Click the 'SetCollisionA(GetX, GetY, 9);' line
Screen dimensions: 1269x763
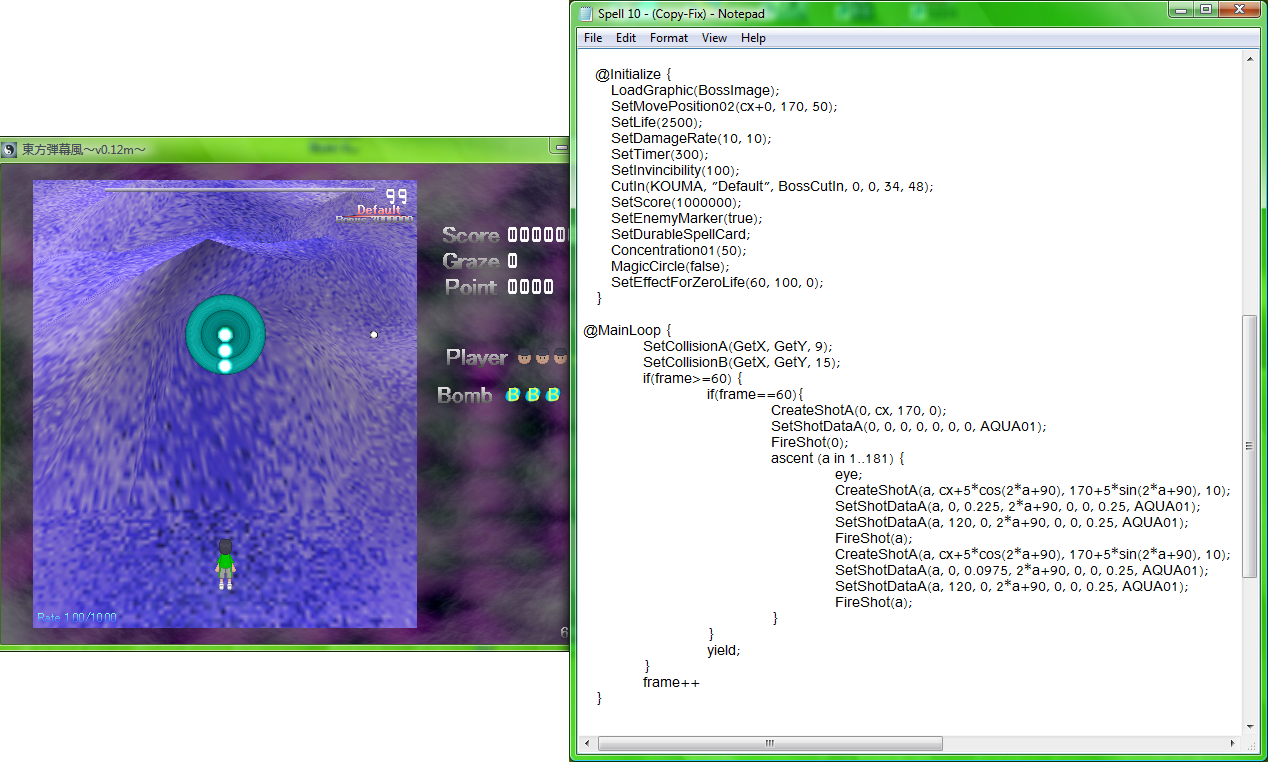pos(738,346)
